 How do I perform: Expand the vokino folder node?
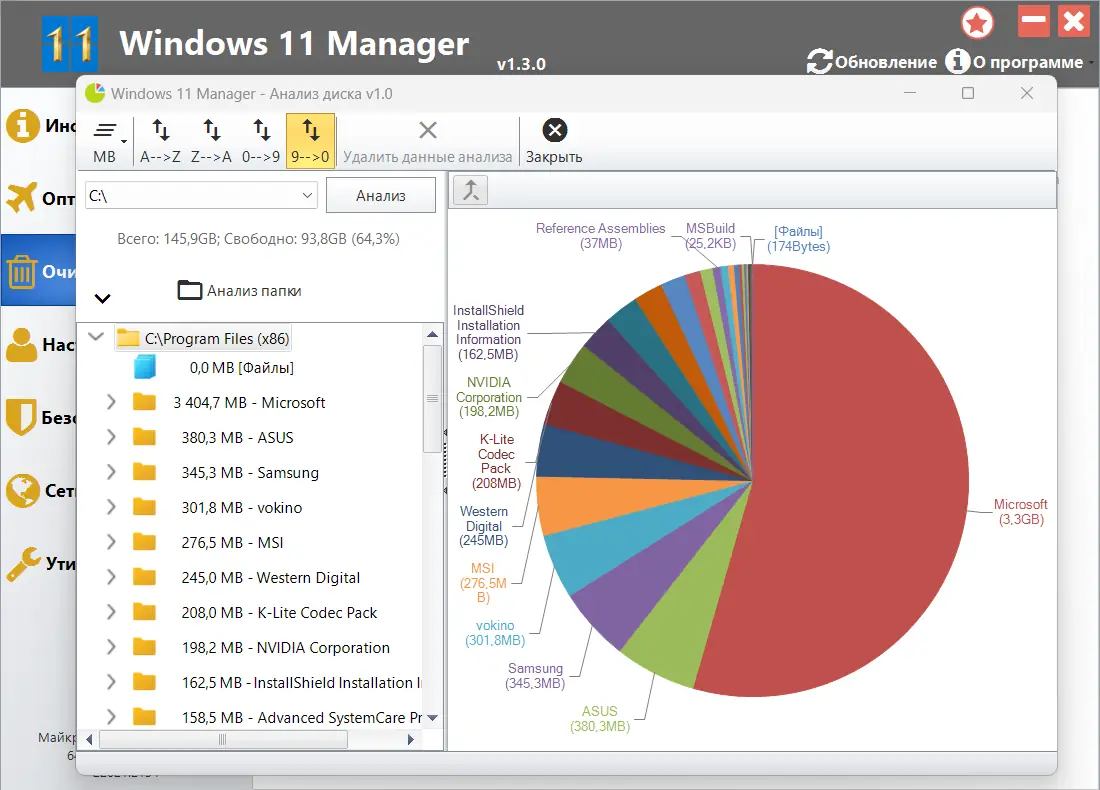pyautogui.click(x=111, y=507)
